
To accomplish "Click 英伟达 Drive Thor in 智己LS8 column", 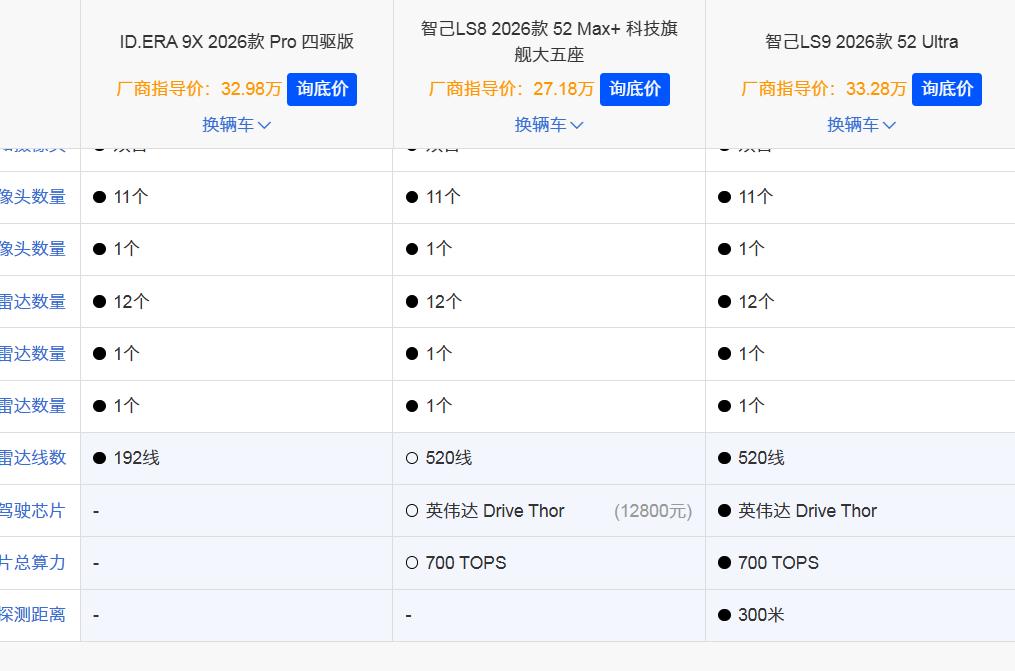I will pyautogui.click(x=495, y=511).
